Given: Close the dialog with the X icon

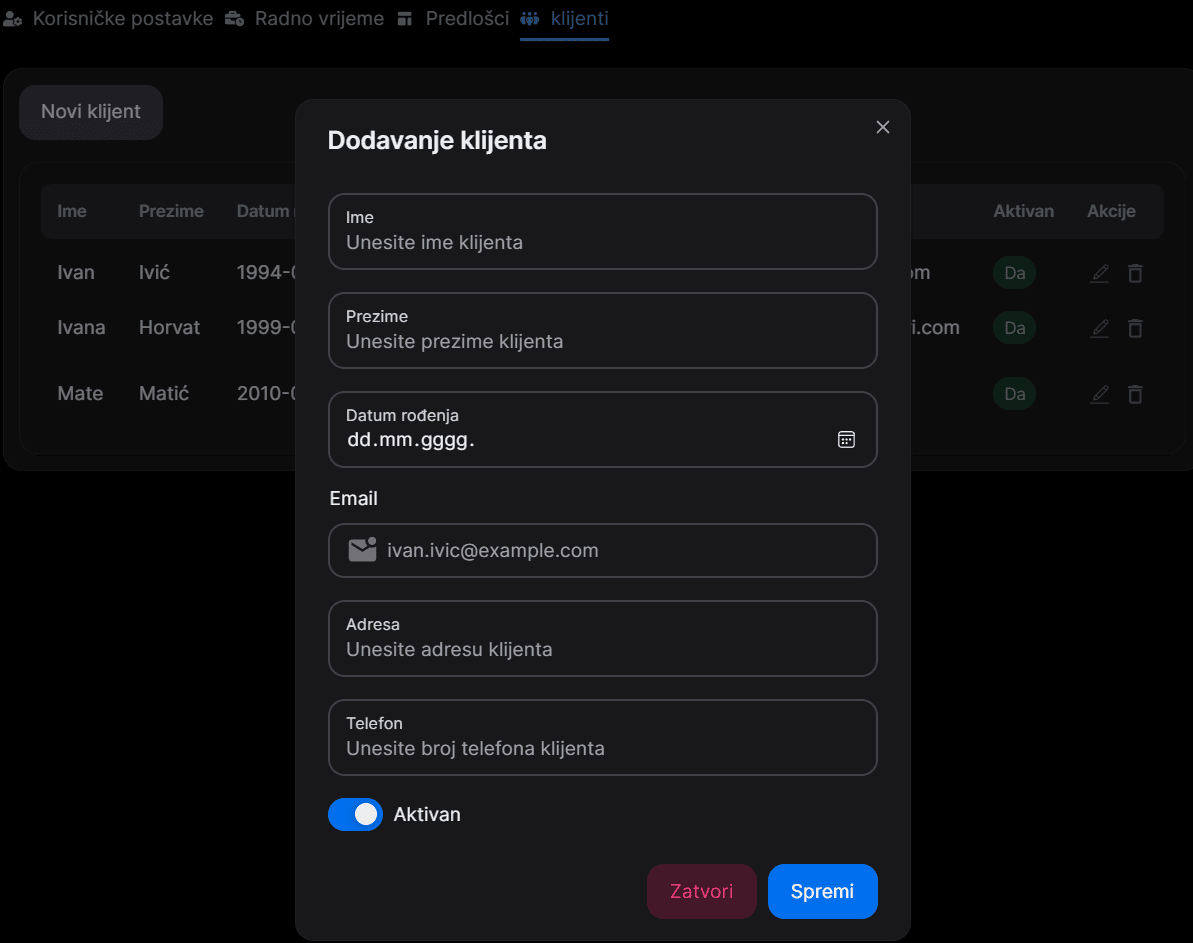Looking at the screenshot, I should pos(882,127).
